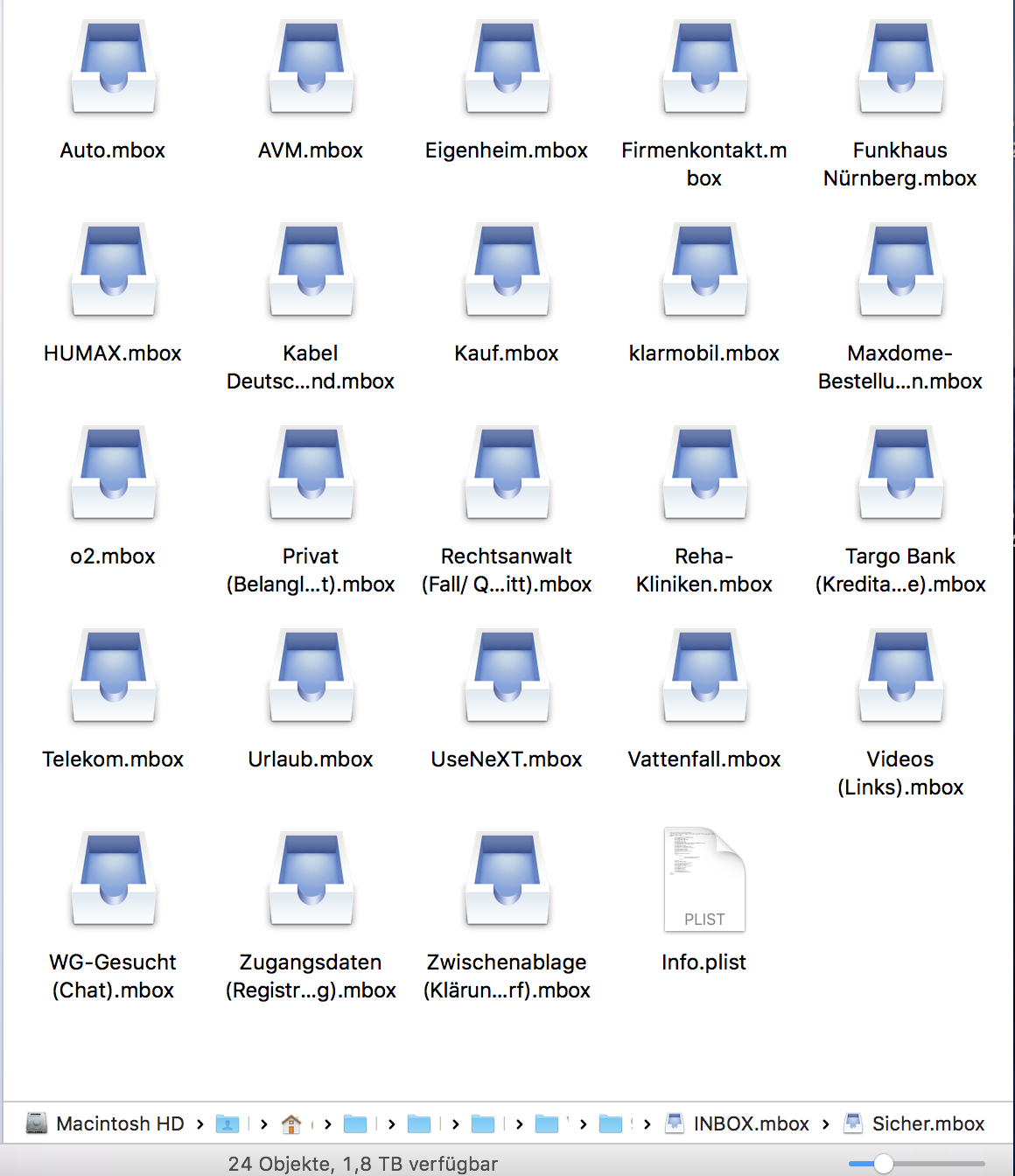The height and width of the screenshot is (1176, 1015).
Task: Click the Telekom.mbox file name label
Action: (113, 759)
